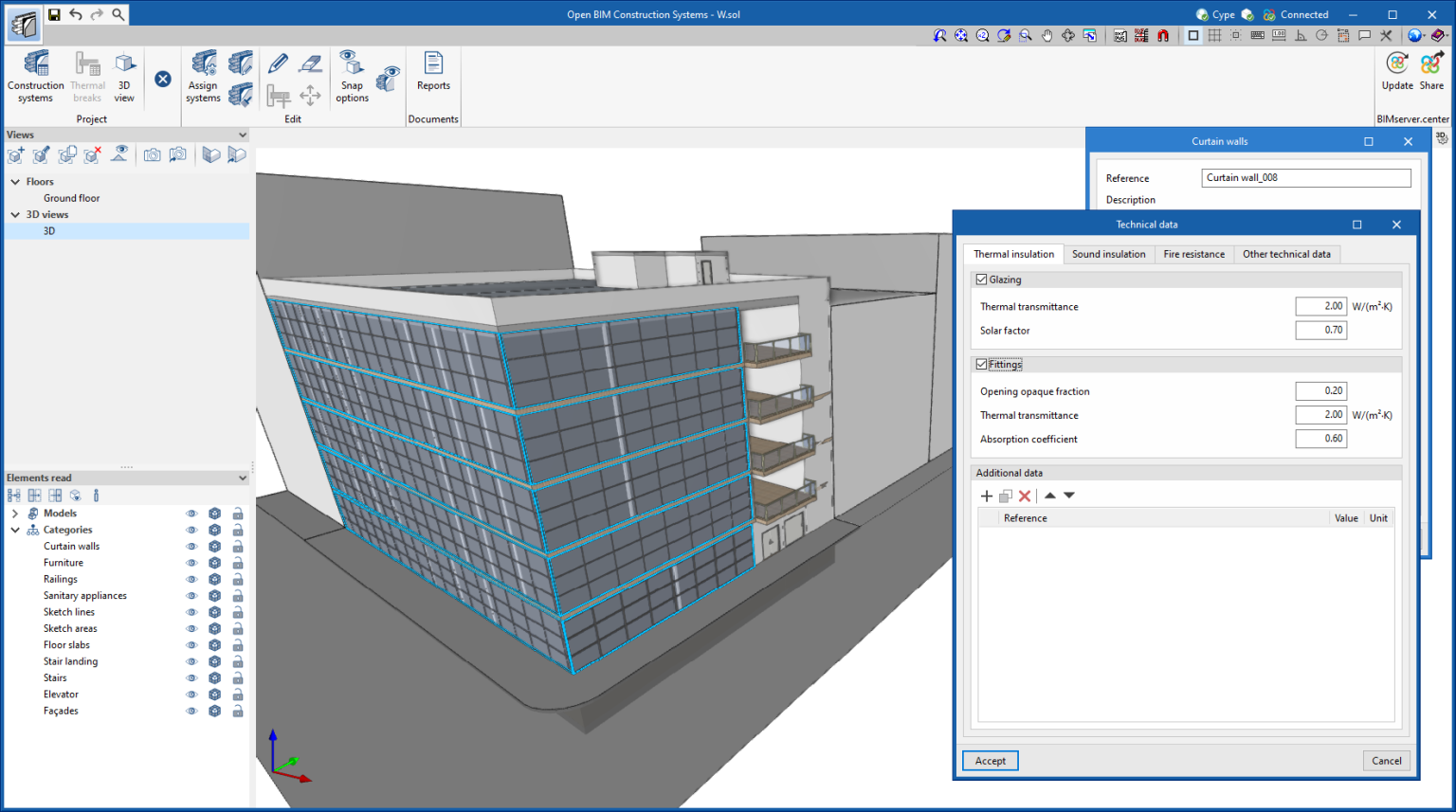Switch to the Sound insulation tab
Image resolution: width=1456 pixels, height=812 pixels.
1108,254
